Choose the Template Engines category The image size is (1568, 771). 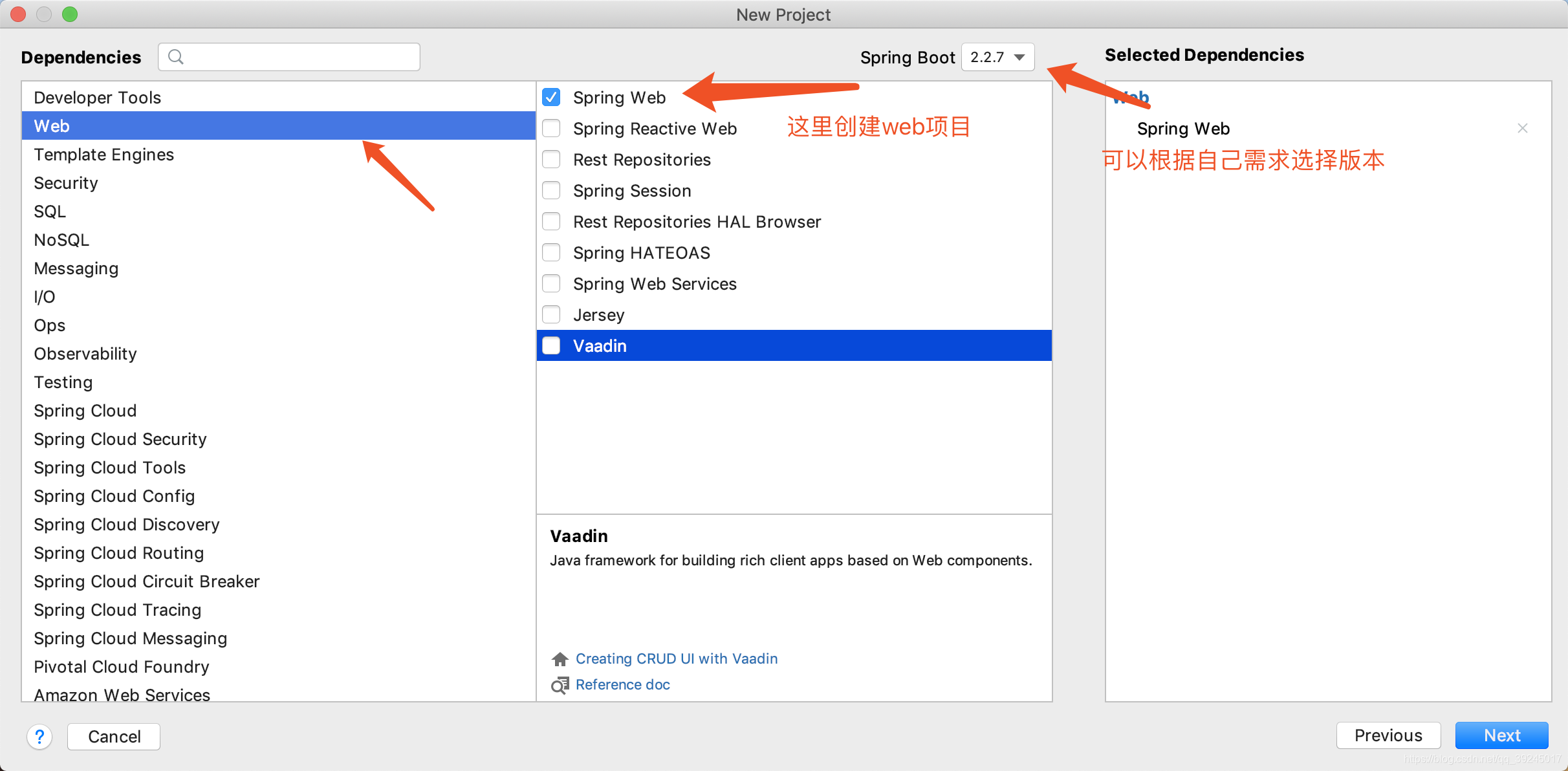pyautogui.click(x=279, y=154)
